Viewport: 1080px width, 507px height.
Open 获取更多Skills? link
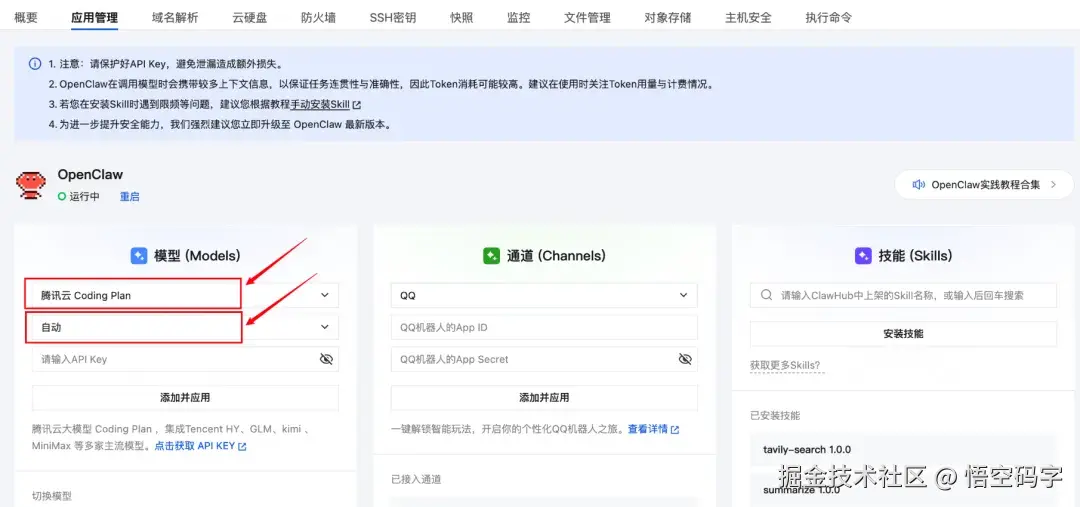point(787,365)
